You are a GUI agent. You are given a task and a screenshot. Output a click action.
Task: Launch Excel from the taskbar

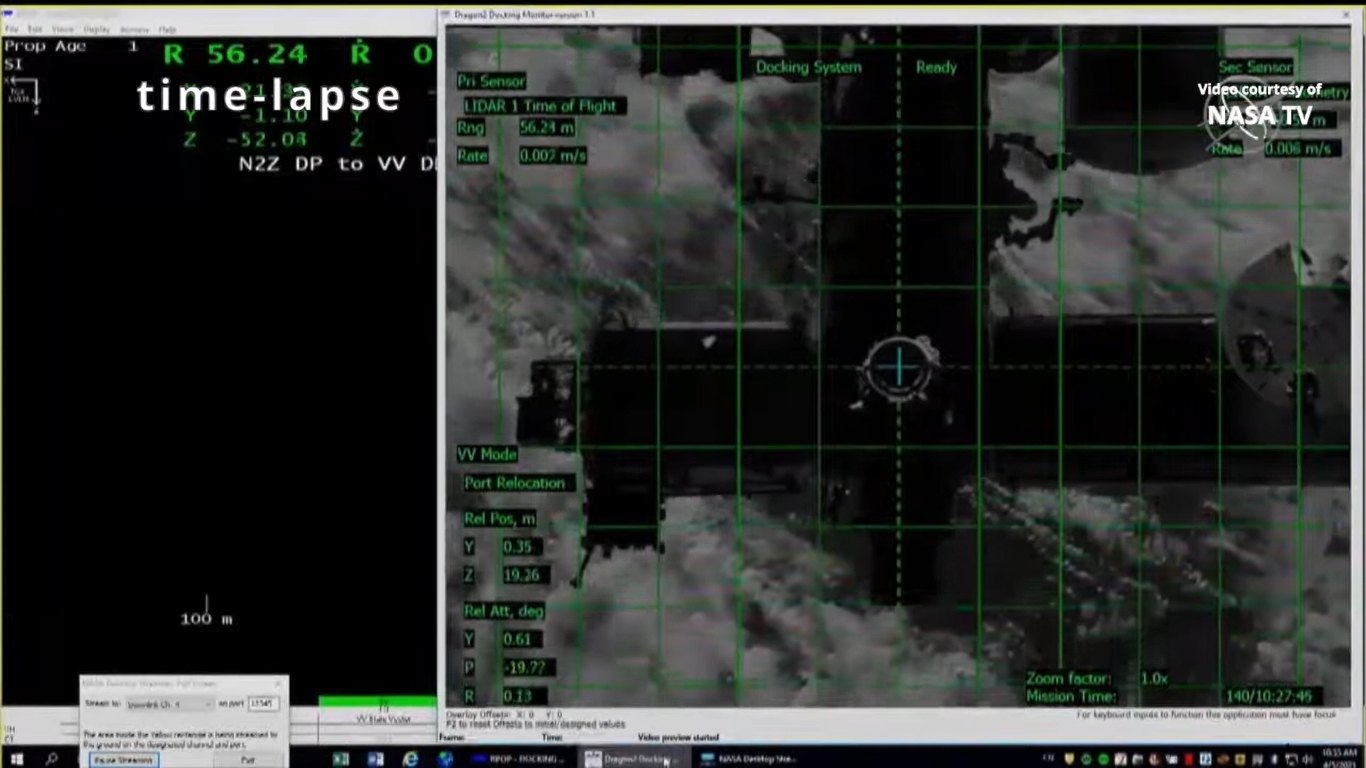pos(341,759)
